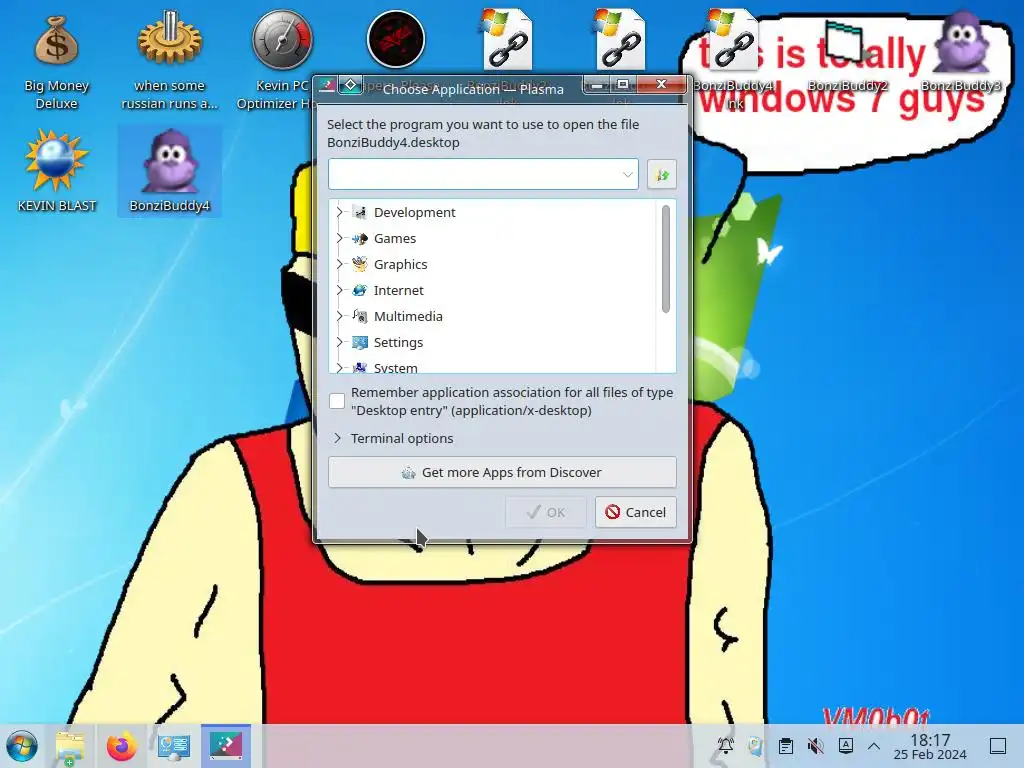1024x768 pixels.
Task: Click the KEVIN BLAST sun icon
Action: tap(56, 161)
